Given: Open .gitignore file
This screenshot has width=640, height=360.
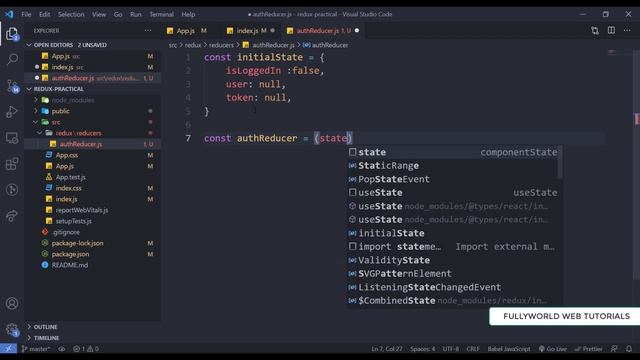Looking at the screenshot, I should [x=93, y=232].
